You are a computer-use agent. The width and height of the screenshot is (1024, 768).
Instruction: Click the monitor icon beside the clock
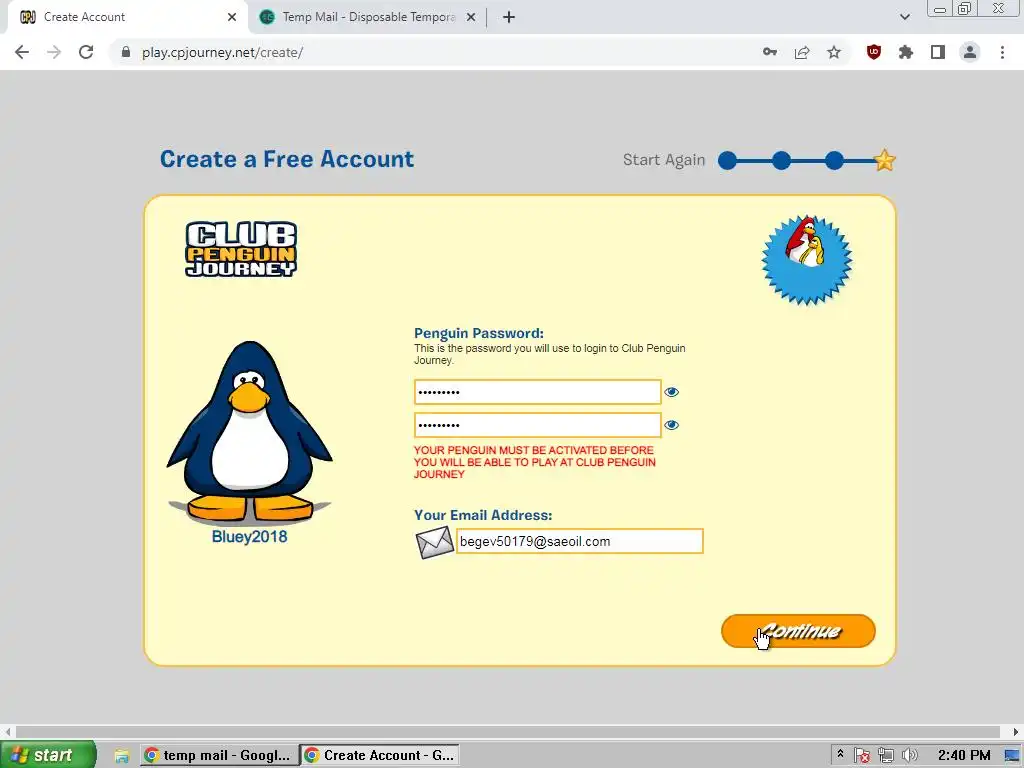(1012, 756)
